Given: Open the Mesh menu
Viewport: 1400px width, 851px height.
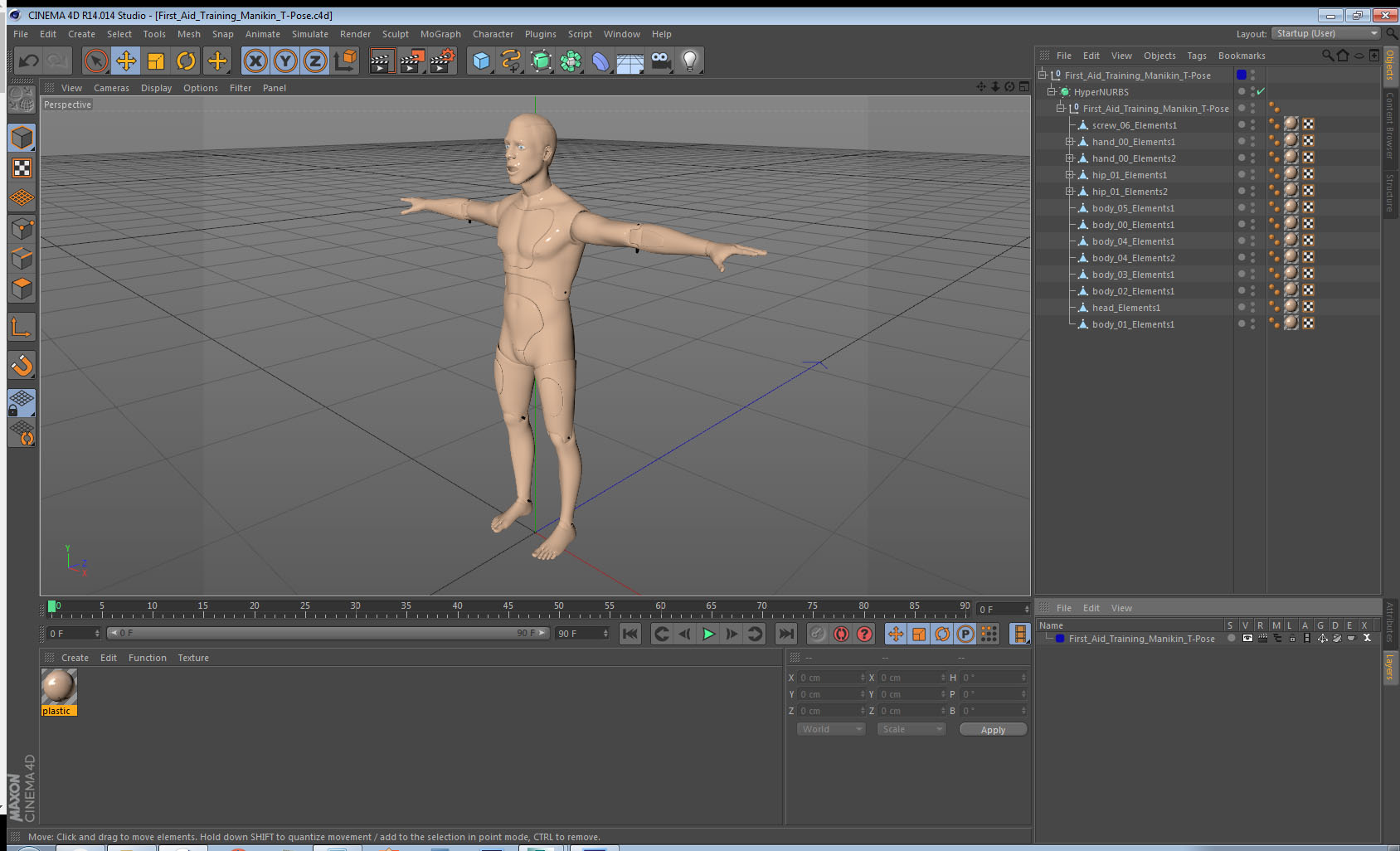Looking at the screenshot, I should point(189,34).
